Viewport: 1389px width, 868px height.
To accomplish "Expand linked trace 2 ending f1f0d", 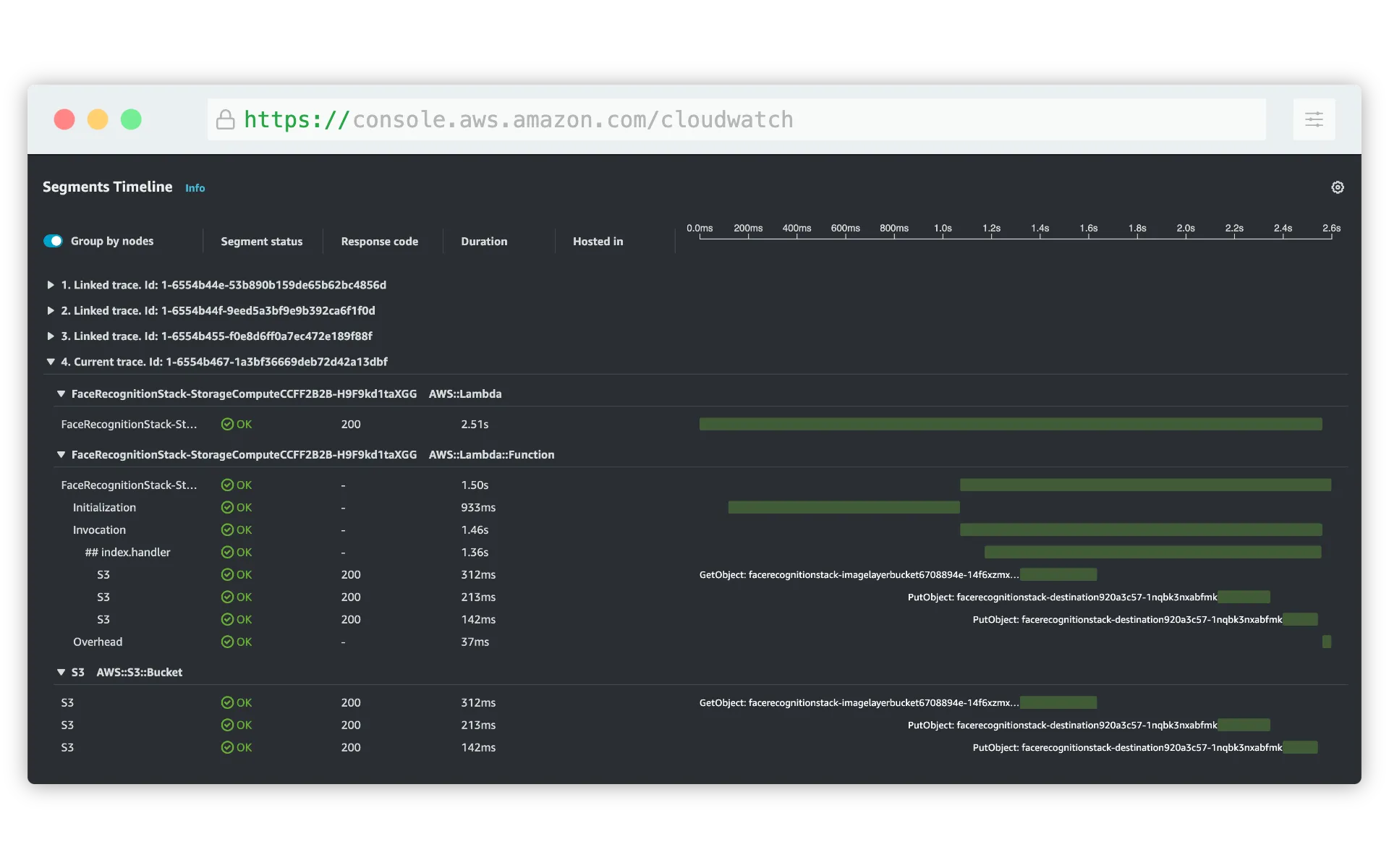I will 51,310.
